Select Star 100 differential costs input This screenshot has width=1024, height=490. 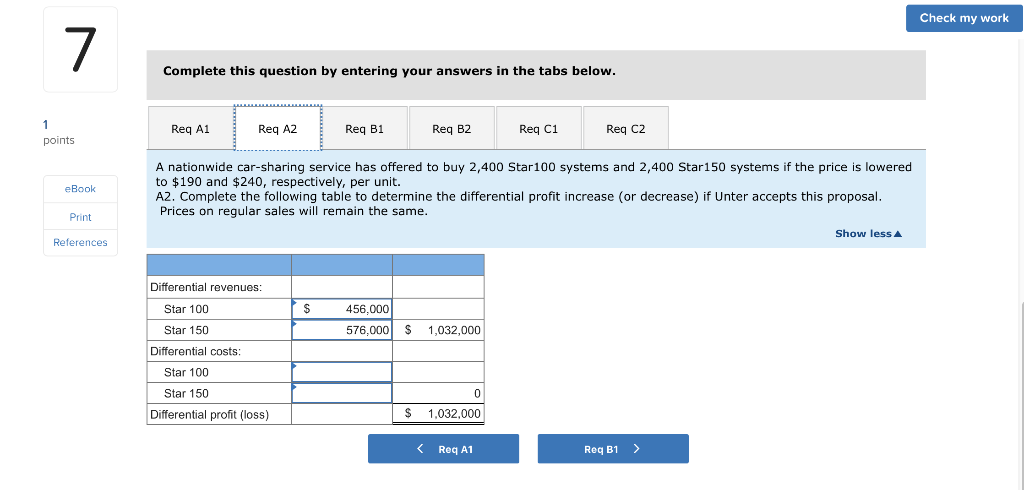[x=342, y=372]
